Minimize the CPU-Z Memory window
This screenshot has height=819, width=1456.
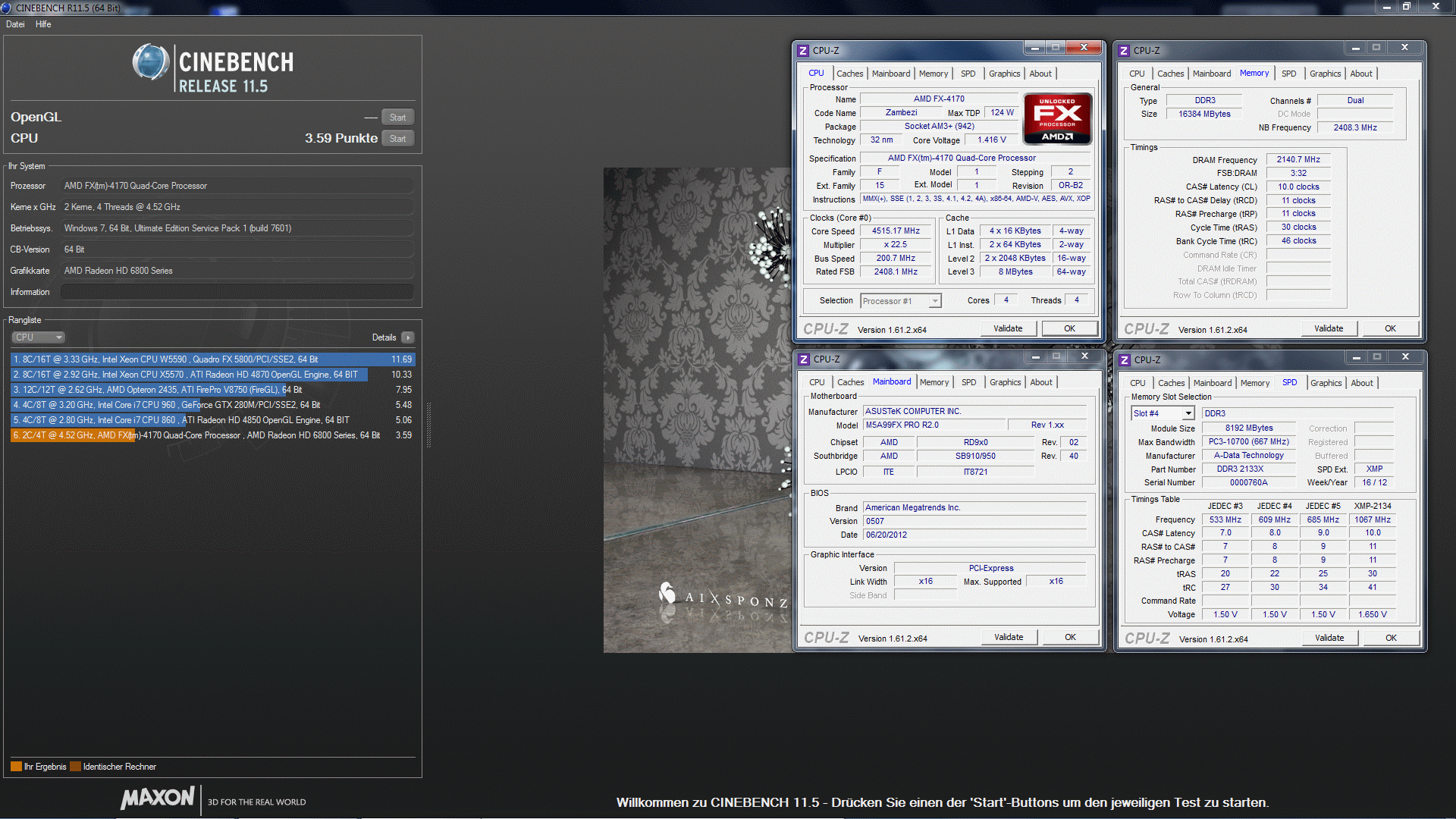coord(1355,48)
